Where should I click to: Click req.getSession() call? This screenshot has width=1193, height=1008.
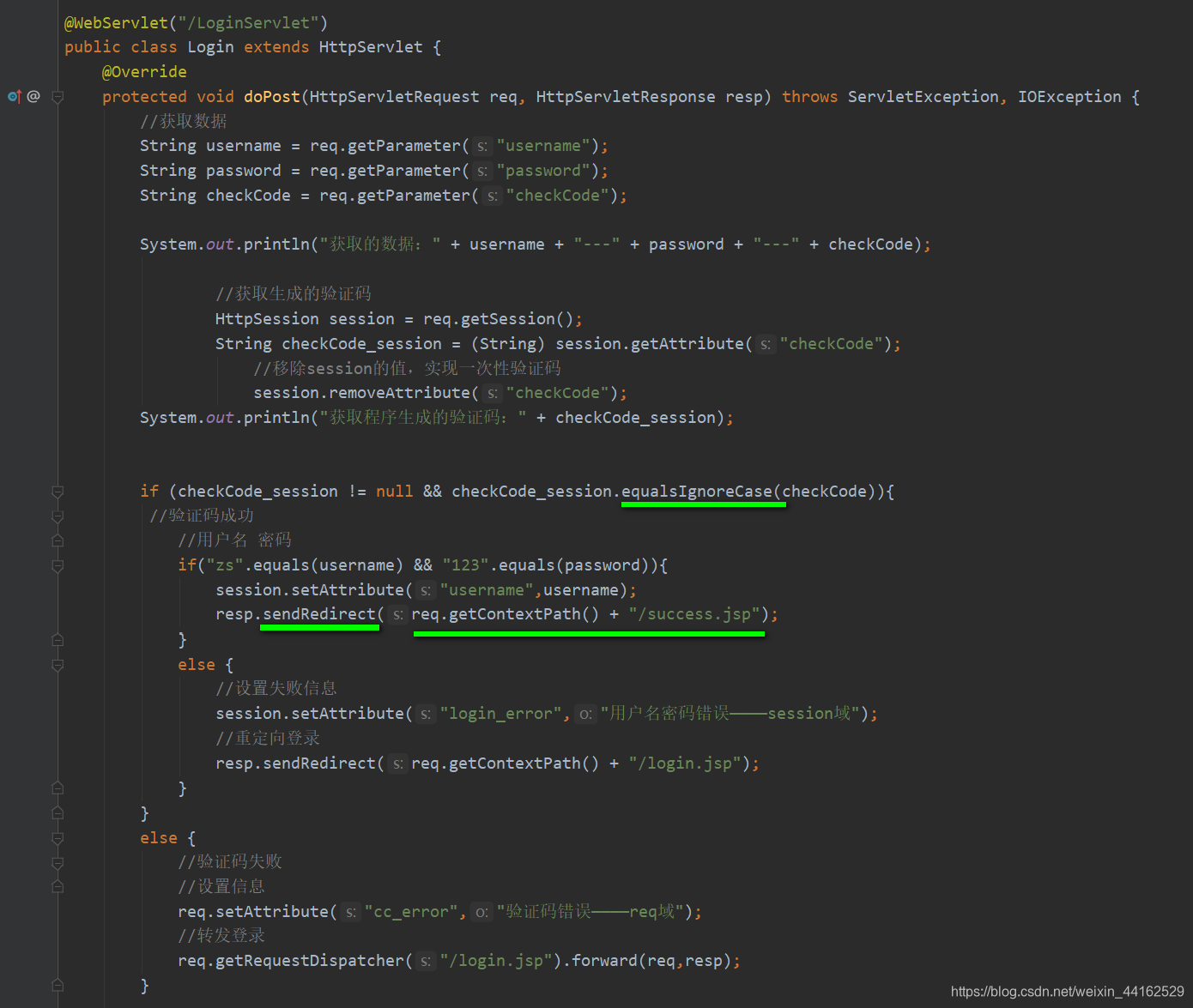(498, 319)
